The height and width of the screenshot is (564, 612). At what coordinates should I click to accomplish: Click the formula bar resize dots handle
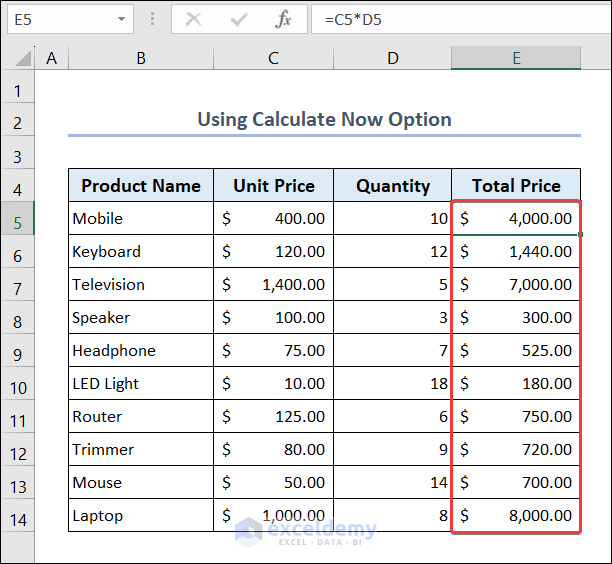[x=152, y=19]
